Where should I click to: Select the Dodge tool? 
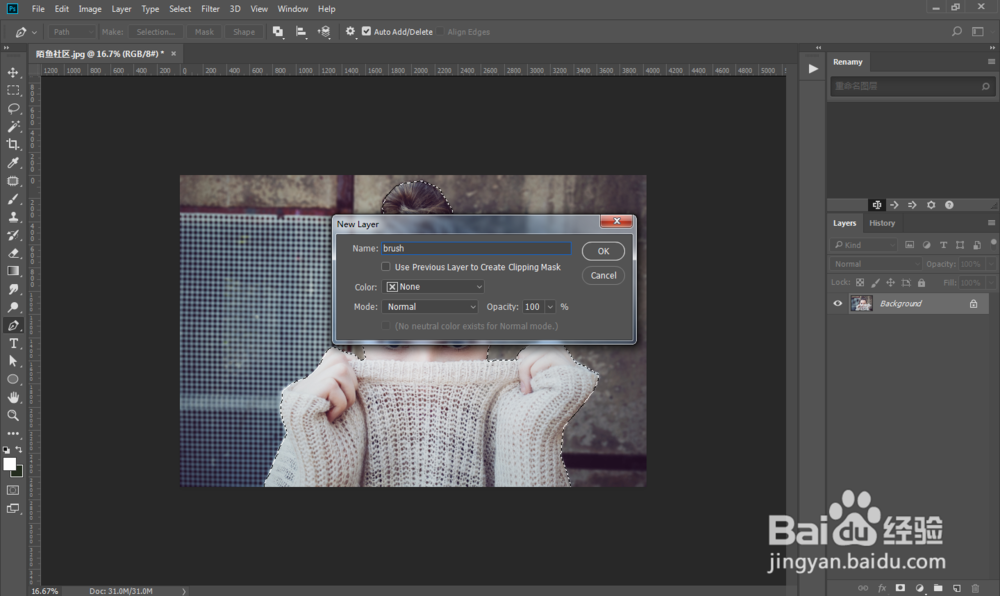(x=13, y=307)
